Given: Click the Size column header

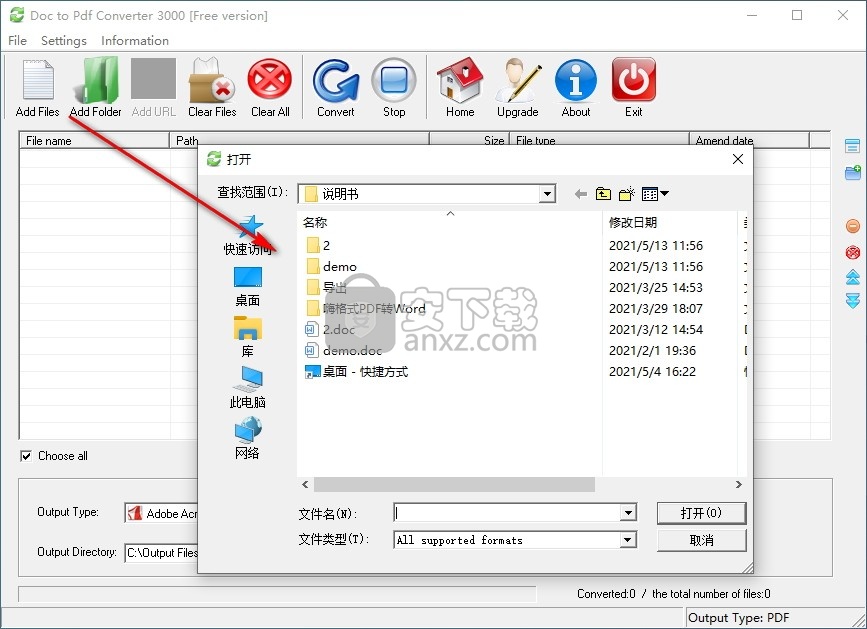Looking at the screenshot, I should tap(469, 140).
